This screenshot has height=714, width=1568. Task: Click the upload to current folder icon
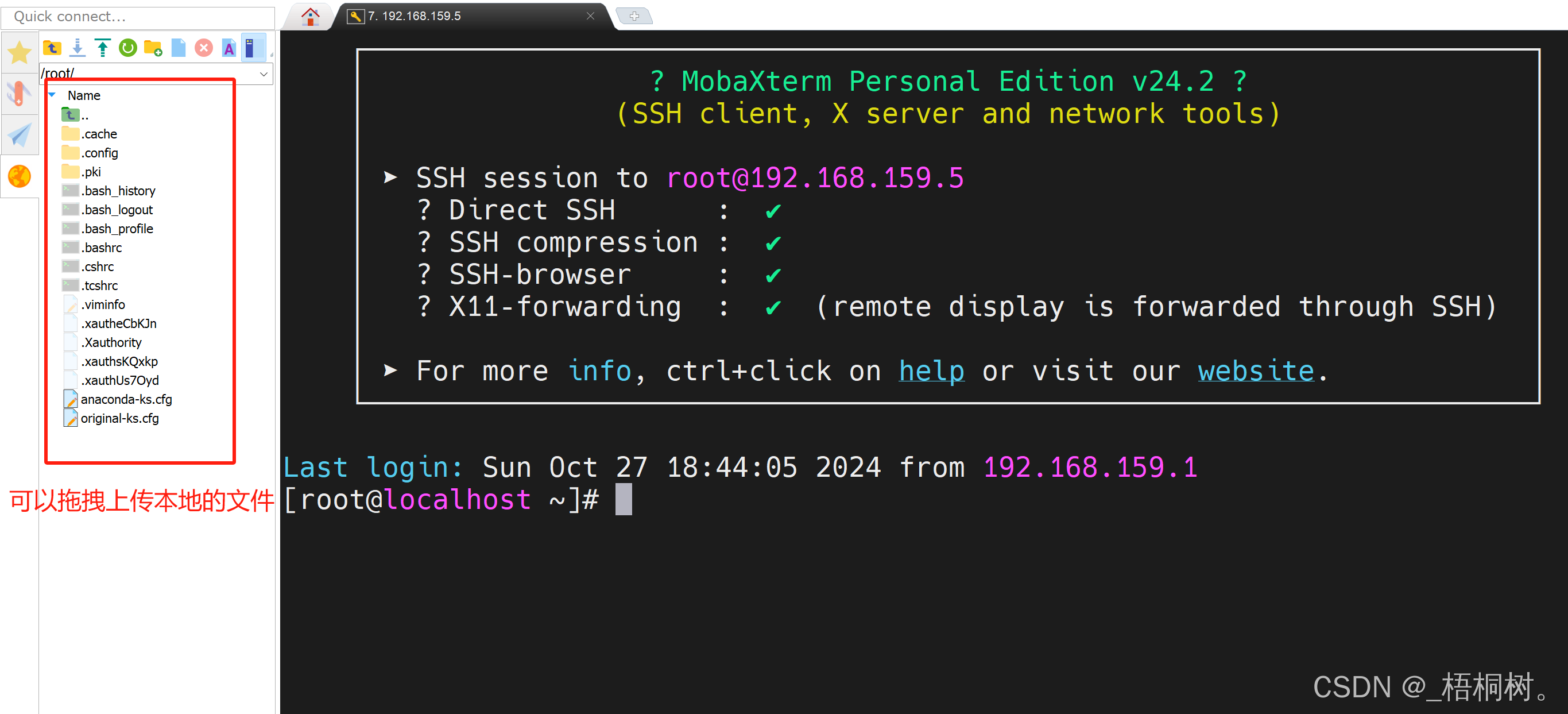102,48
